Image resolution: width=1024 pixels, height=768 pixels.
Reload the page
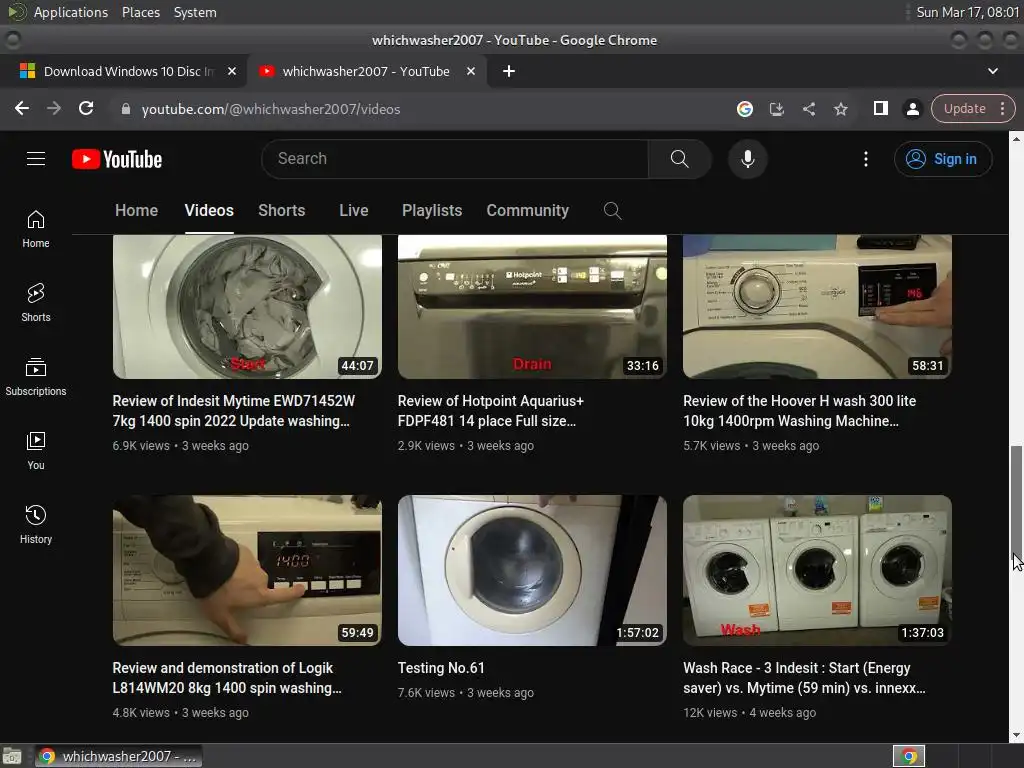[86, 108]
